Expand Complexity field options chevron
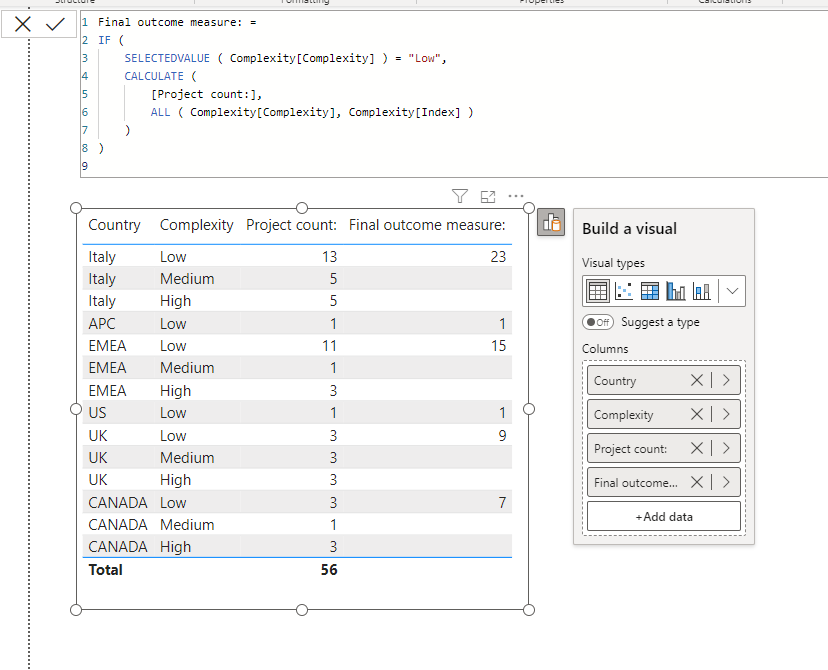The height and width of the screenshot is (670, 828). tap(726, 414)
